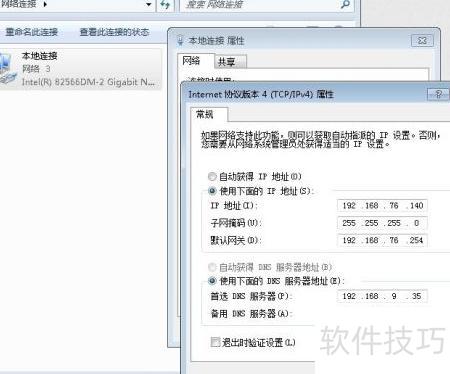Click the IP 地址 input field
Image resolution: width=450 pixels, height=374 pixels.
[x=382, y=206]
